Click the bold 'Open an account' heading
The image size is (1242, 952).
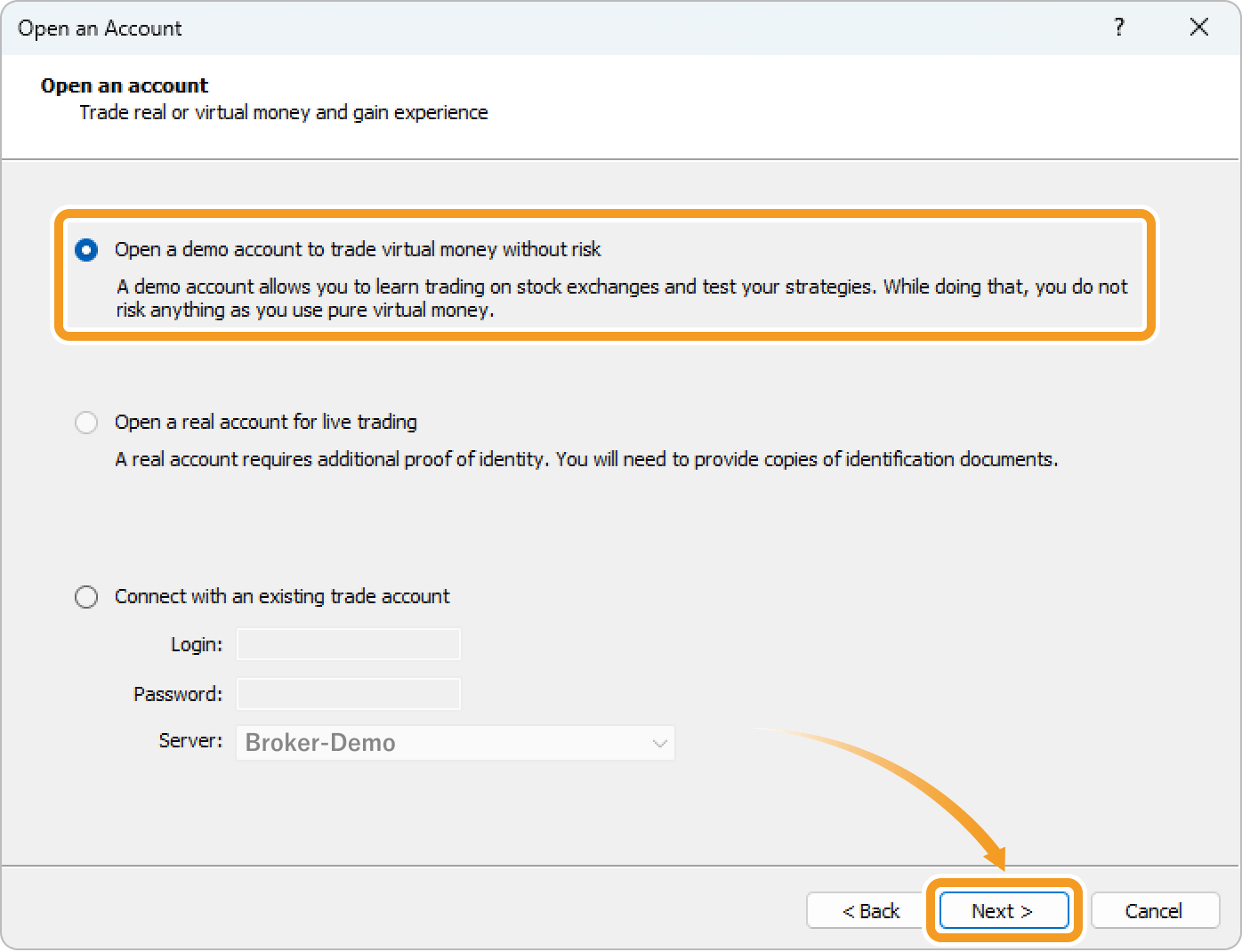(125, 85)
